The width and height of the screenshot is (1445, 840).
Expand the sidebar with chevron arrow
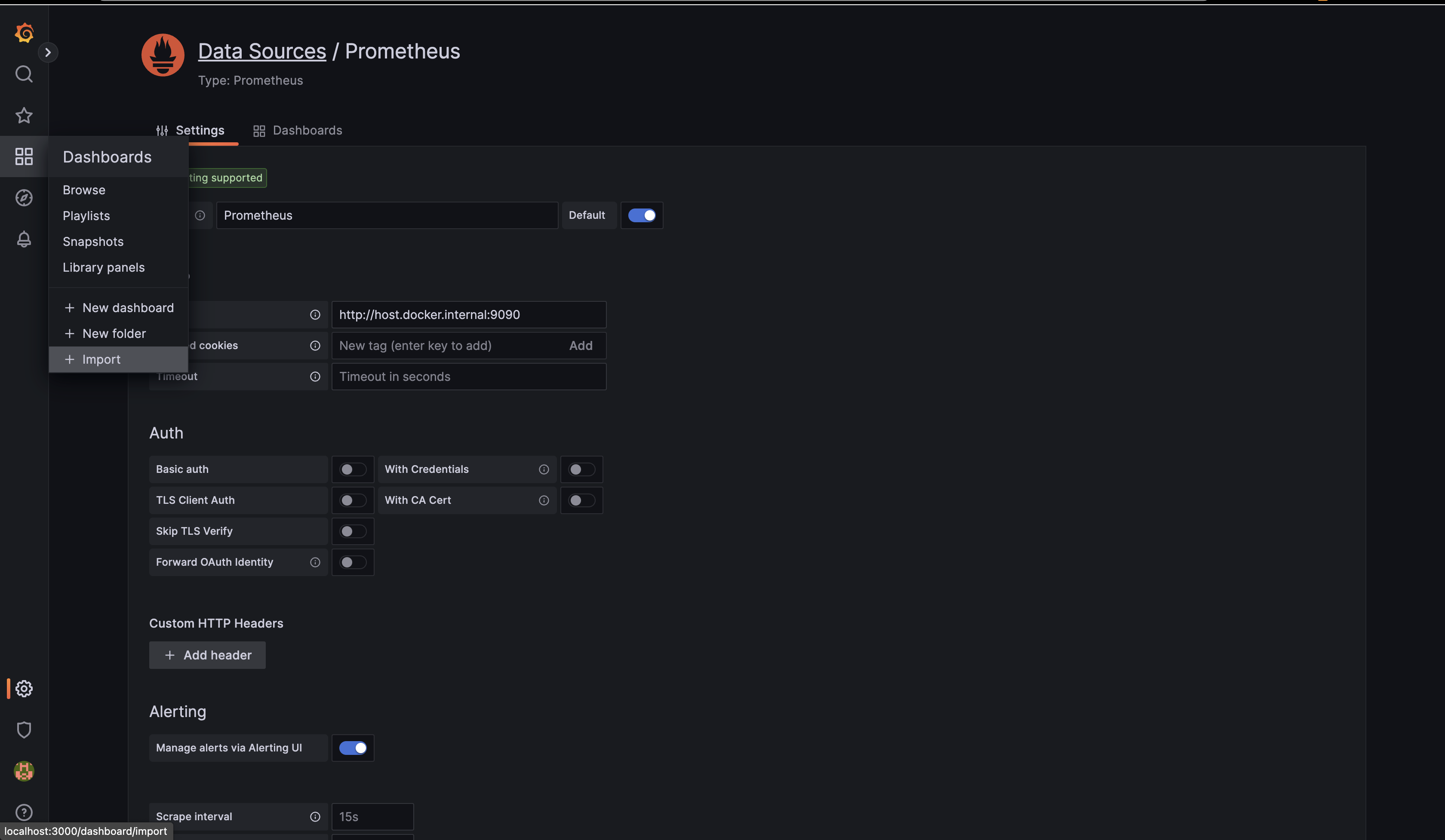[x=48, y=53]
